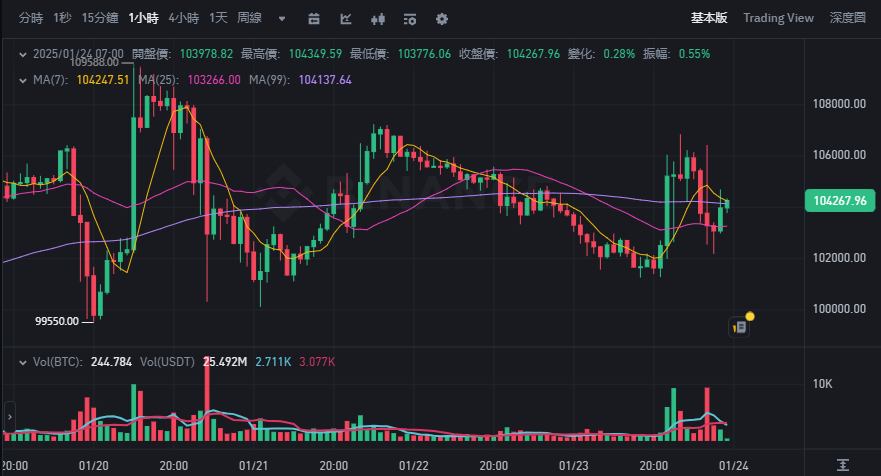Open the indicator settings list icon

(x=410, y=19)
